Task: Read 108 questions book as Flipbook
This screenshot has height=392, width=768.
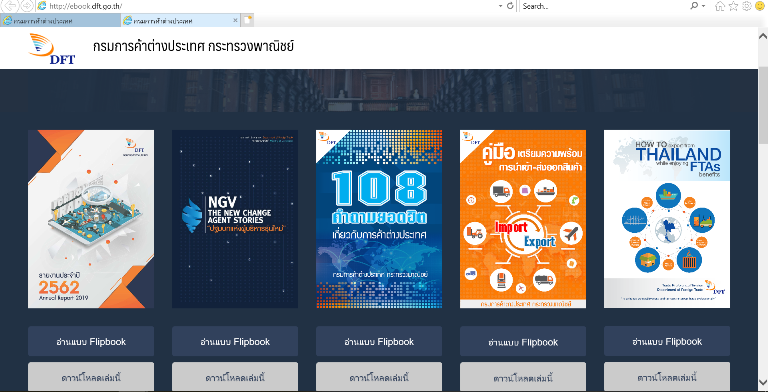Action: click(x=379, y=341)
